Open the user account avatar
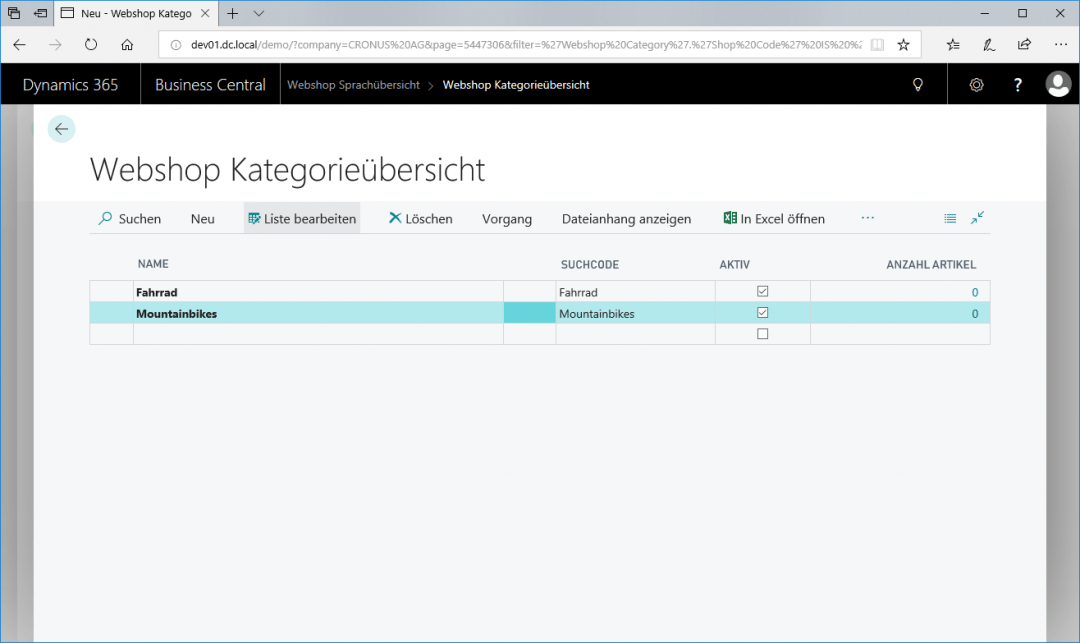Screen dimensions: 1080x643 1058,85
